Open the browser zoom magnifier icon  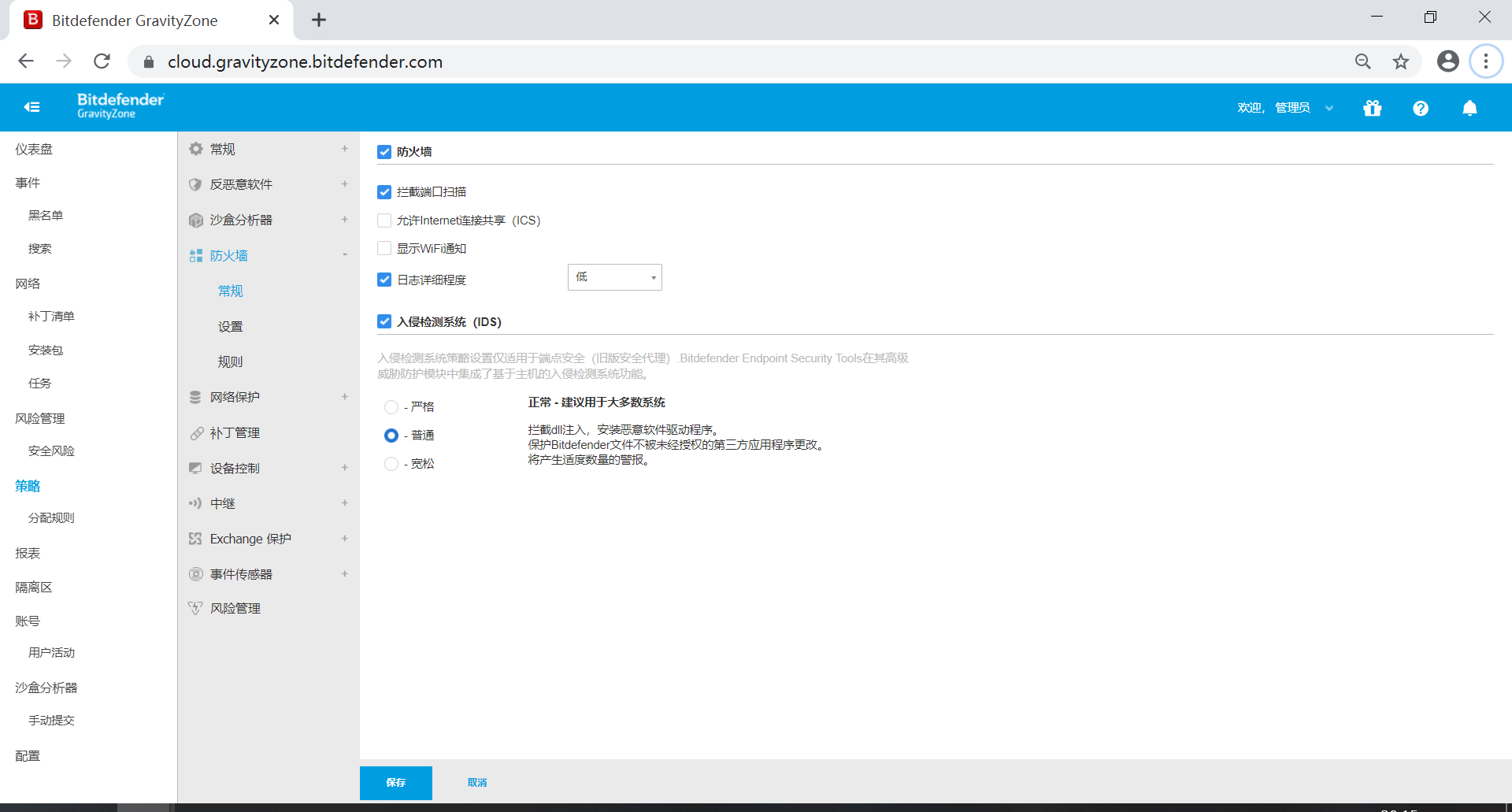[x=1363, y=61]
